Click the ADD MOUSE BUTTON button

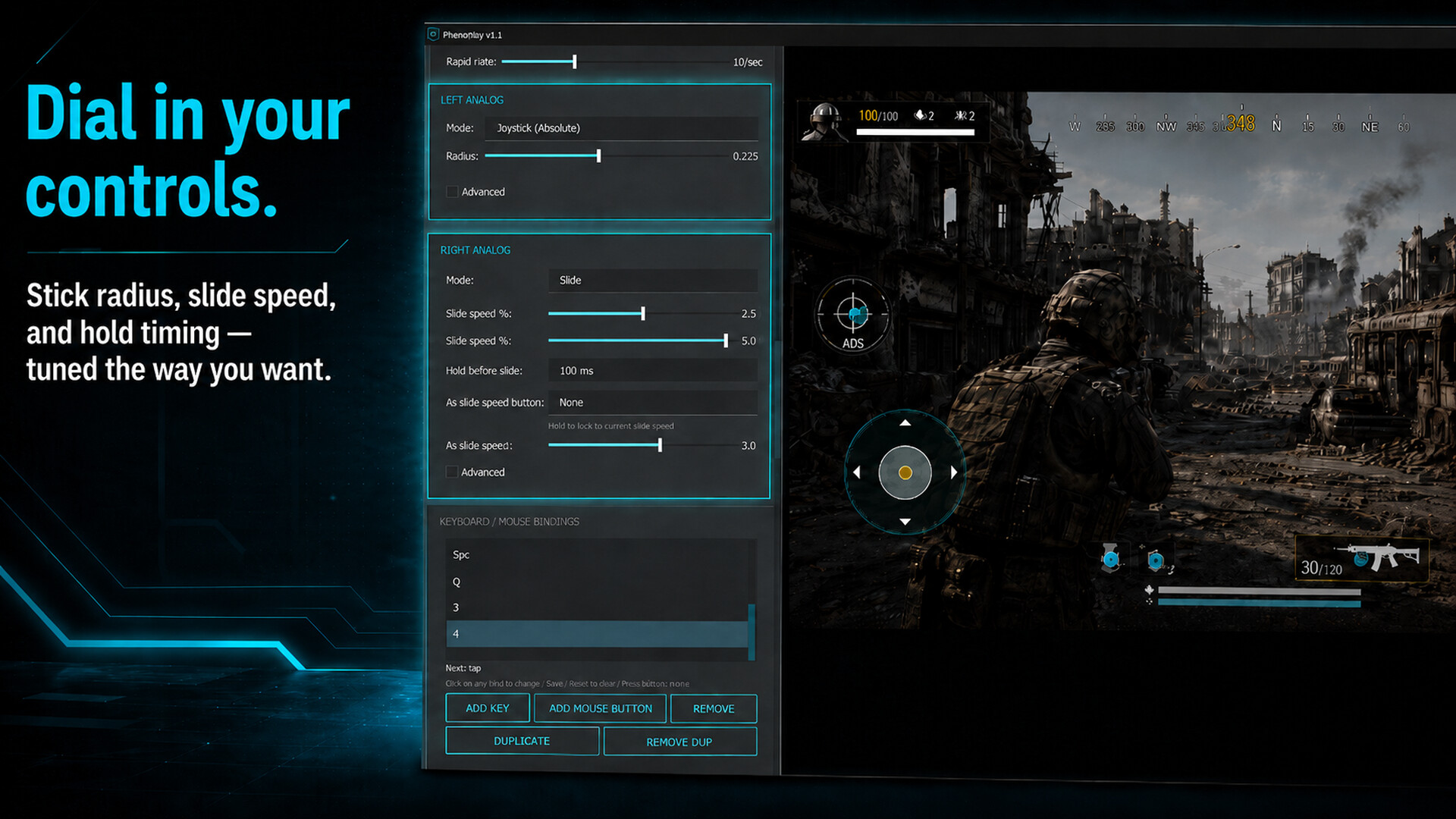600,708
